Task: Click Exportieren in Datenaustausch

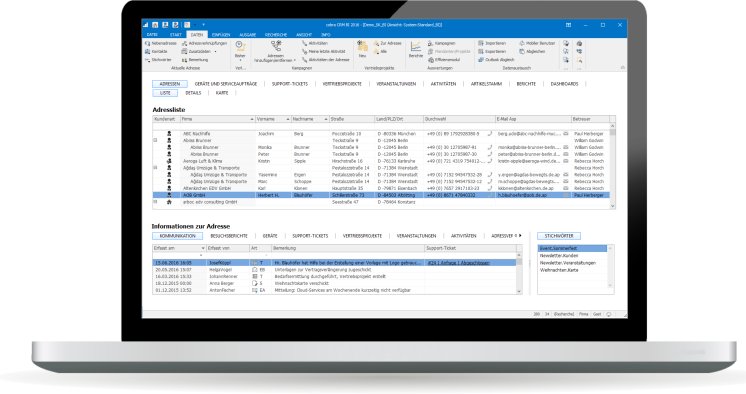Action: click(x=492, y=51)
